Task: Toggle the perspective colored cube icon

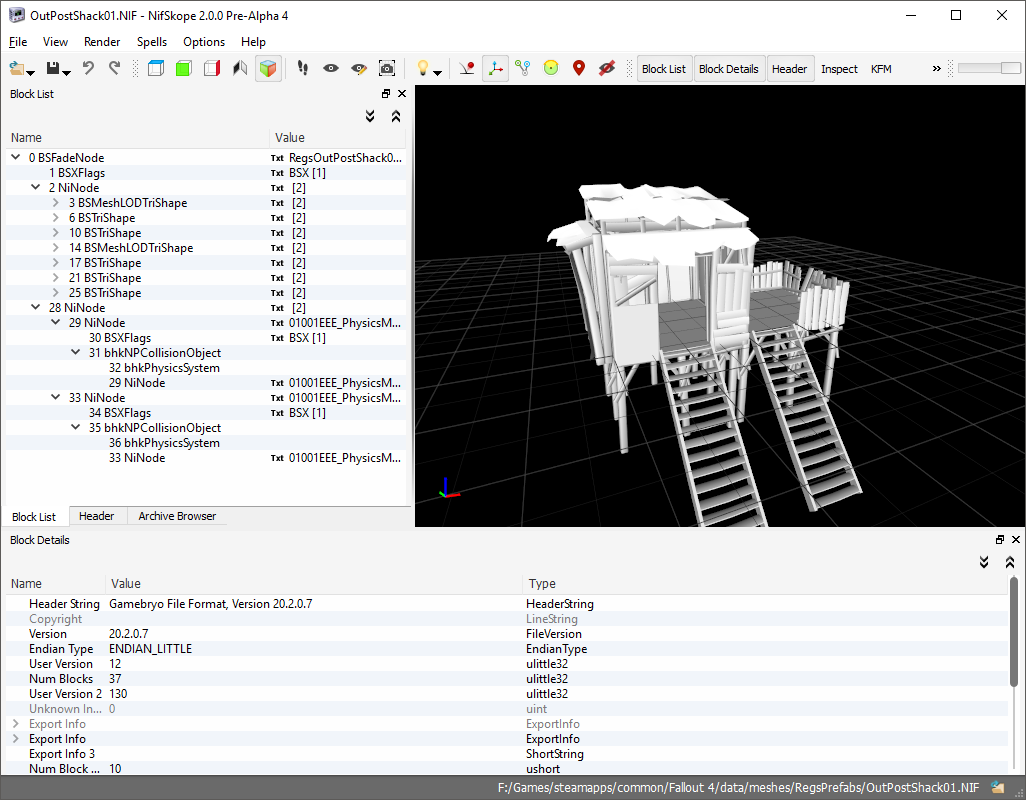Action: [268, 68]
